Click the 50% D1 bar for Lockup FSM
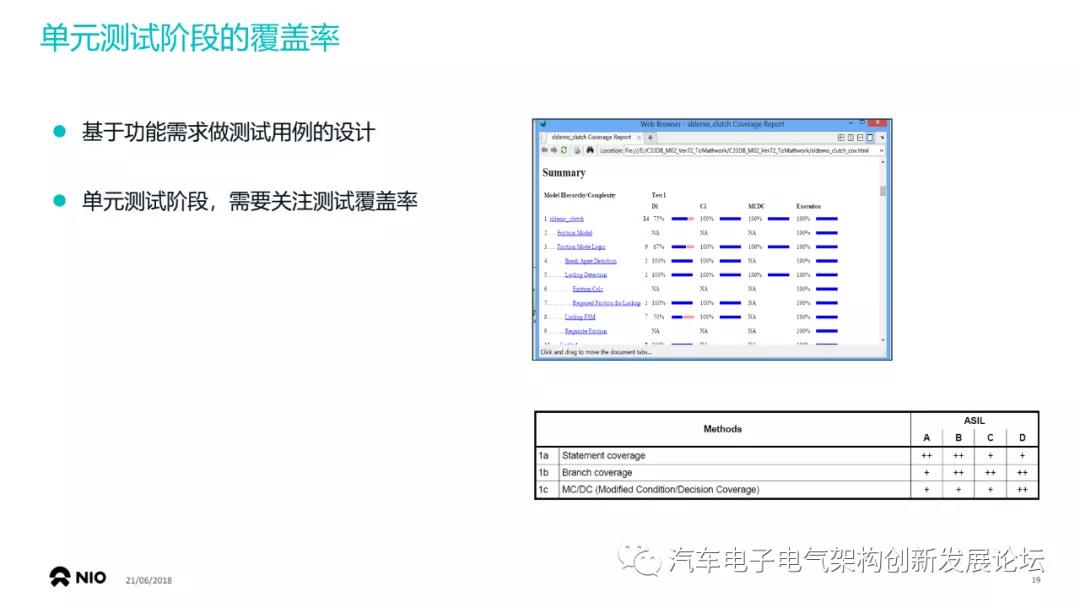1080x608 pixels. [x=683, y=317]
